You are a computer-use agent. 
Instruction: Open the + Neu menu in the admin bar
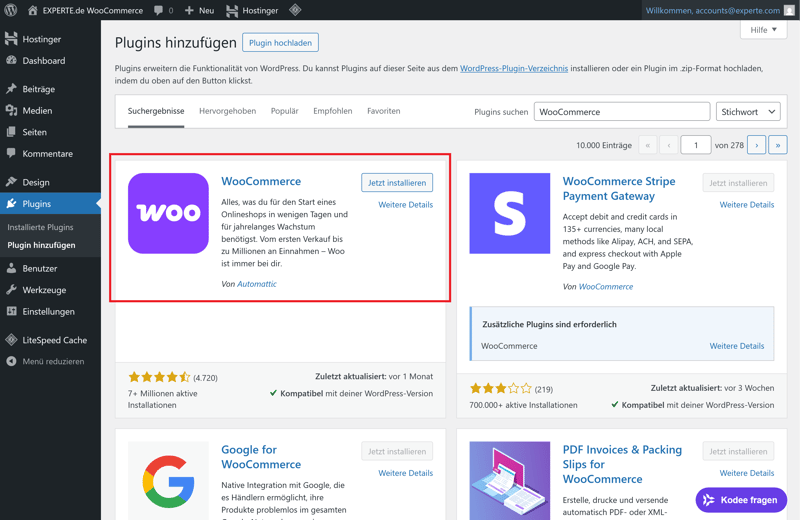point(199,10)
